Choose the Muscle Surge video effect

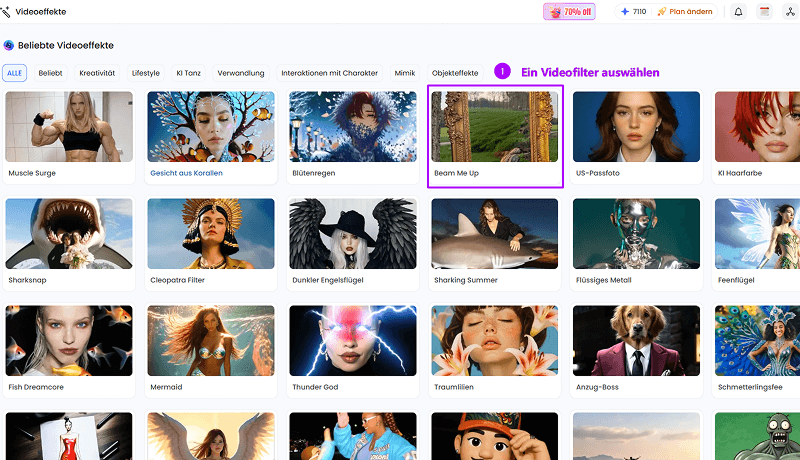(x=69, y=127)
